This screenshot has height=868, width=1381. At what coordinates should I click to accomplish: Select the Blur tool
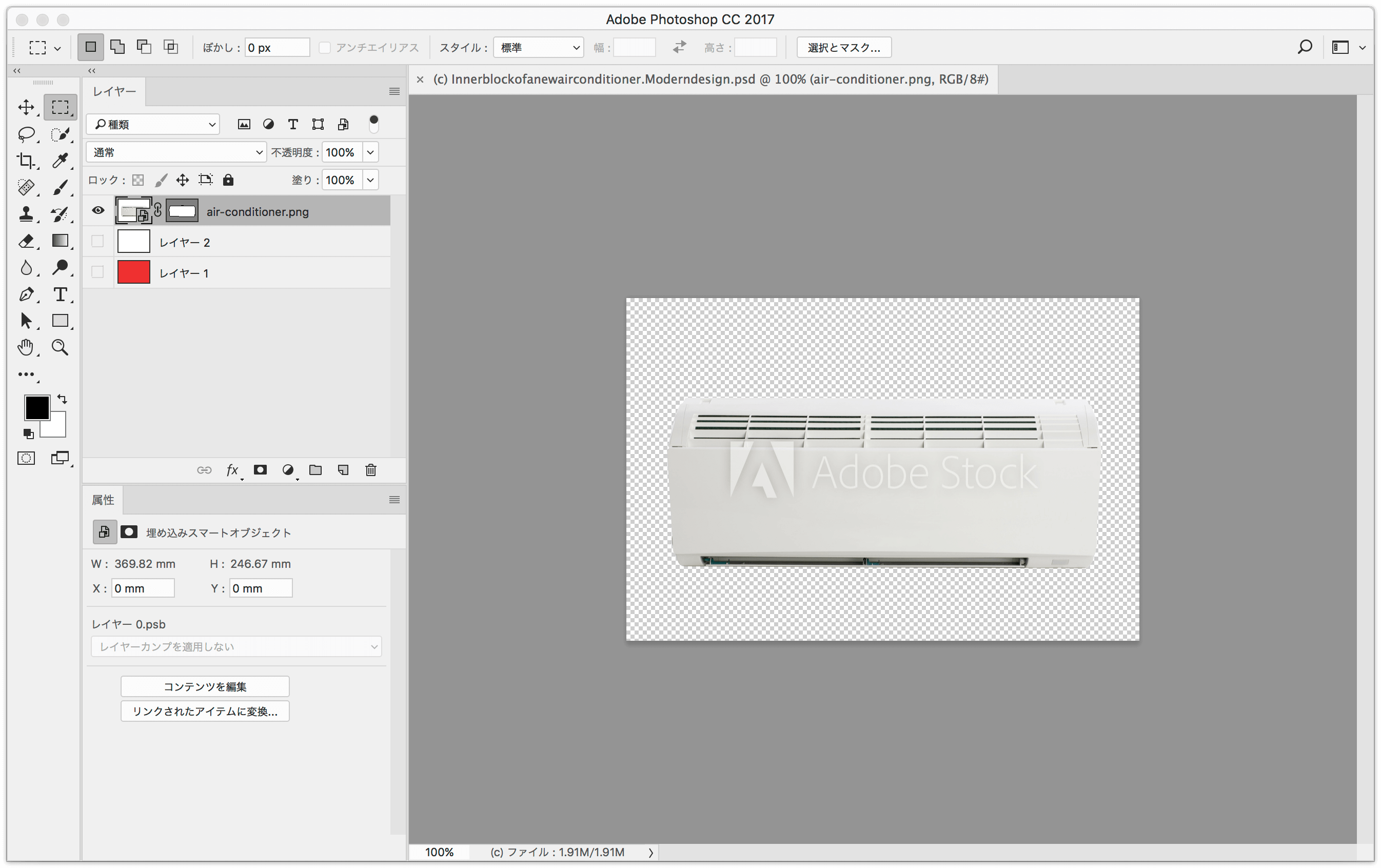coord(26,267)
